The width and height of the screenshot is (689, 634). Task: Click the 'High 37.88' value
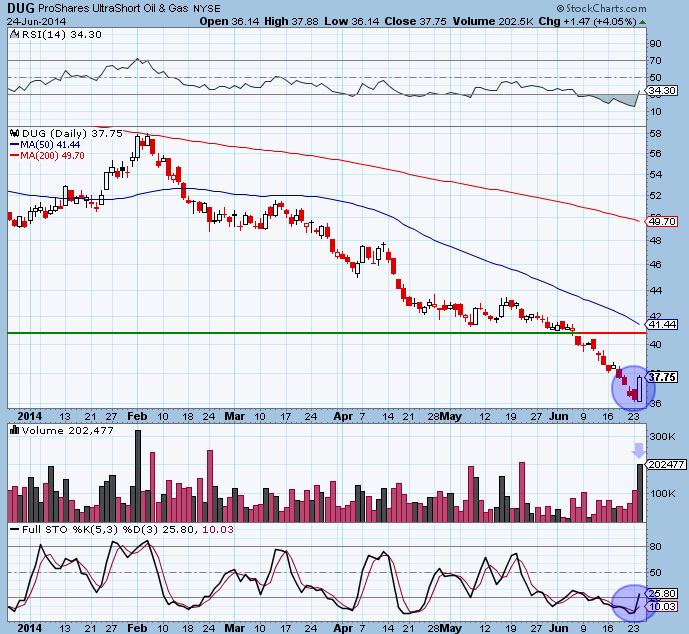tap(291, 21)
